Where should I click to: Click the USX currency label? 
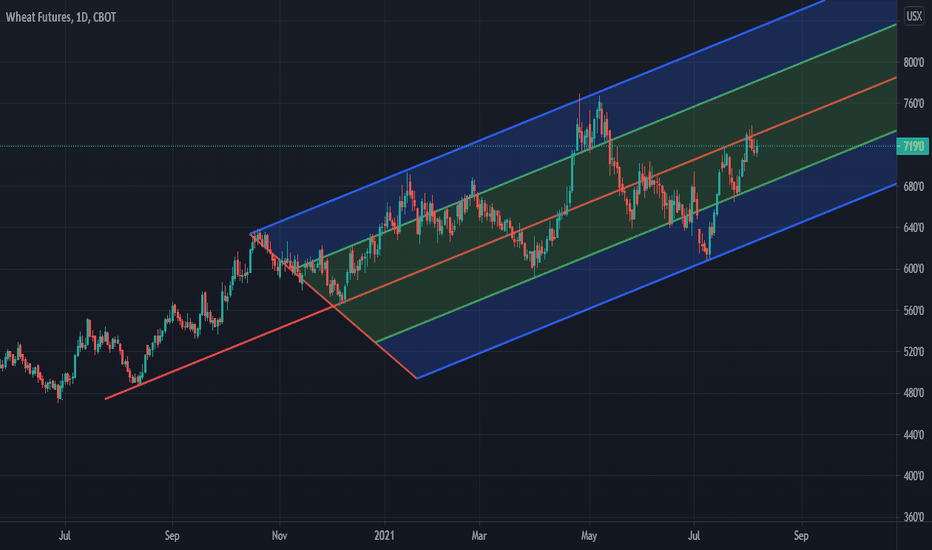click(x=914, y=16)
